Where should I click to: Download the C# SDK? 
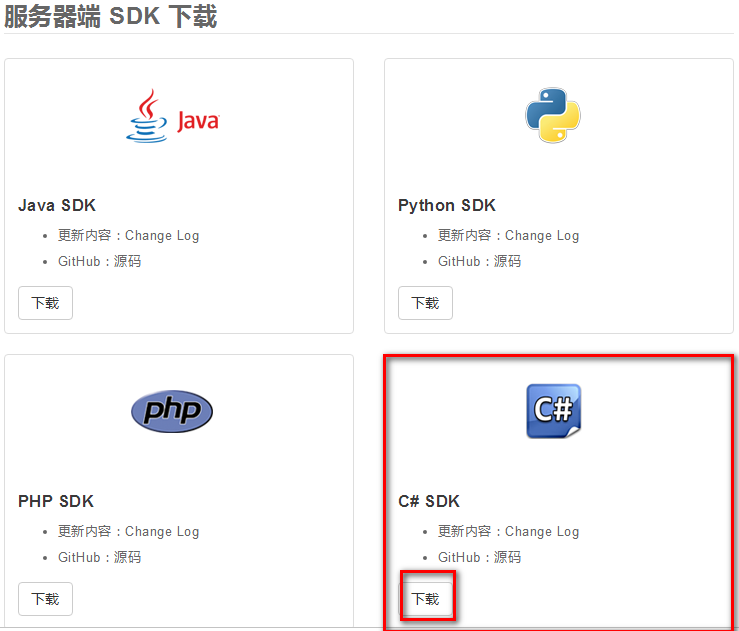point(425,599)
